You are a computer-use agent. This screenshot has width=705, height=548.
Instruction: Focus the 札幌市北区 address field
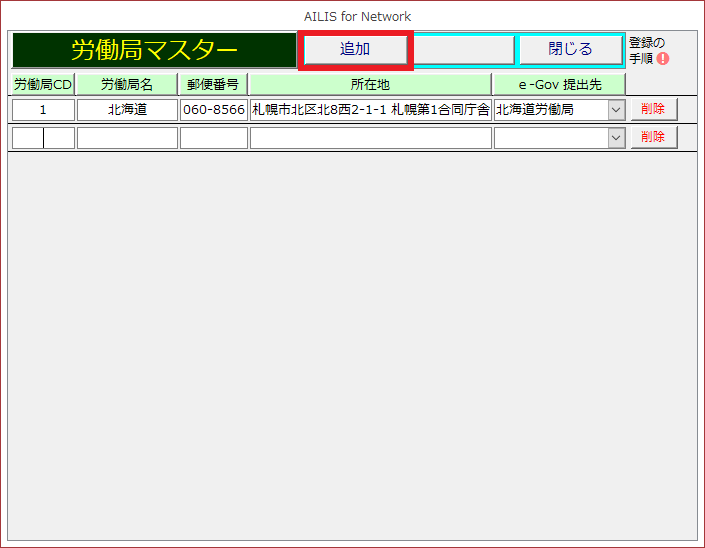370,110
